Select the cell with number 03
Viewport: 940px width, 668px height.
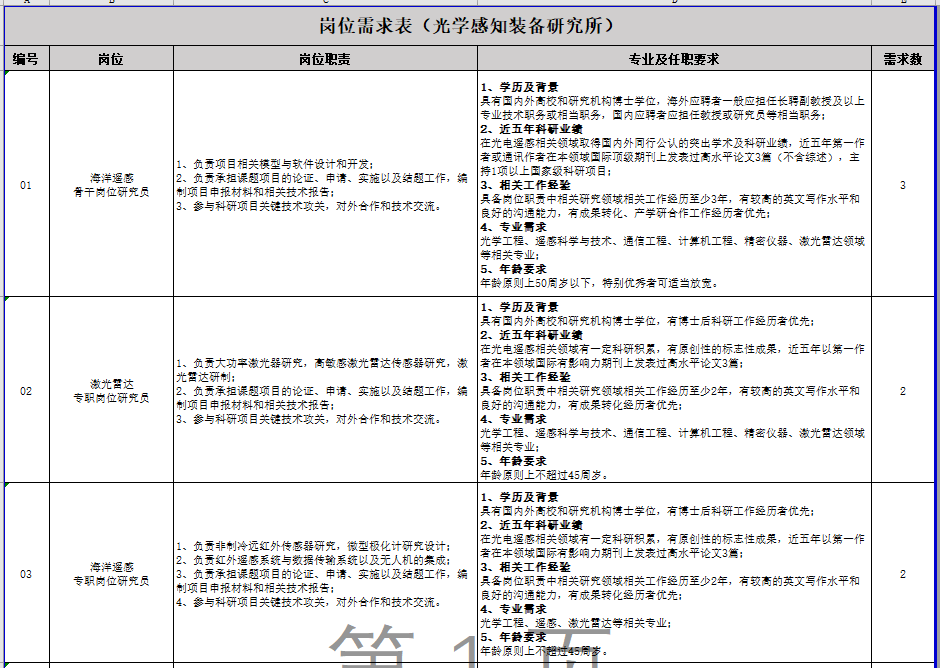point(26,573)
